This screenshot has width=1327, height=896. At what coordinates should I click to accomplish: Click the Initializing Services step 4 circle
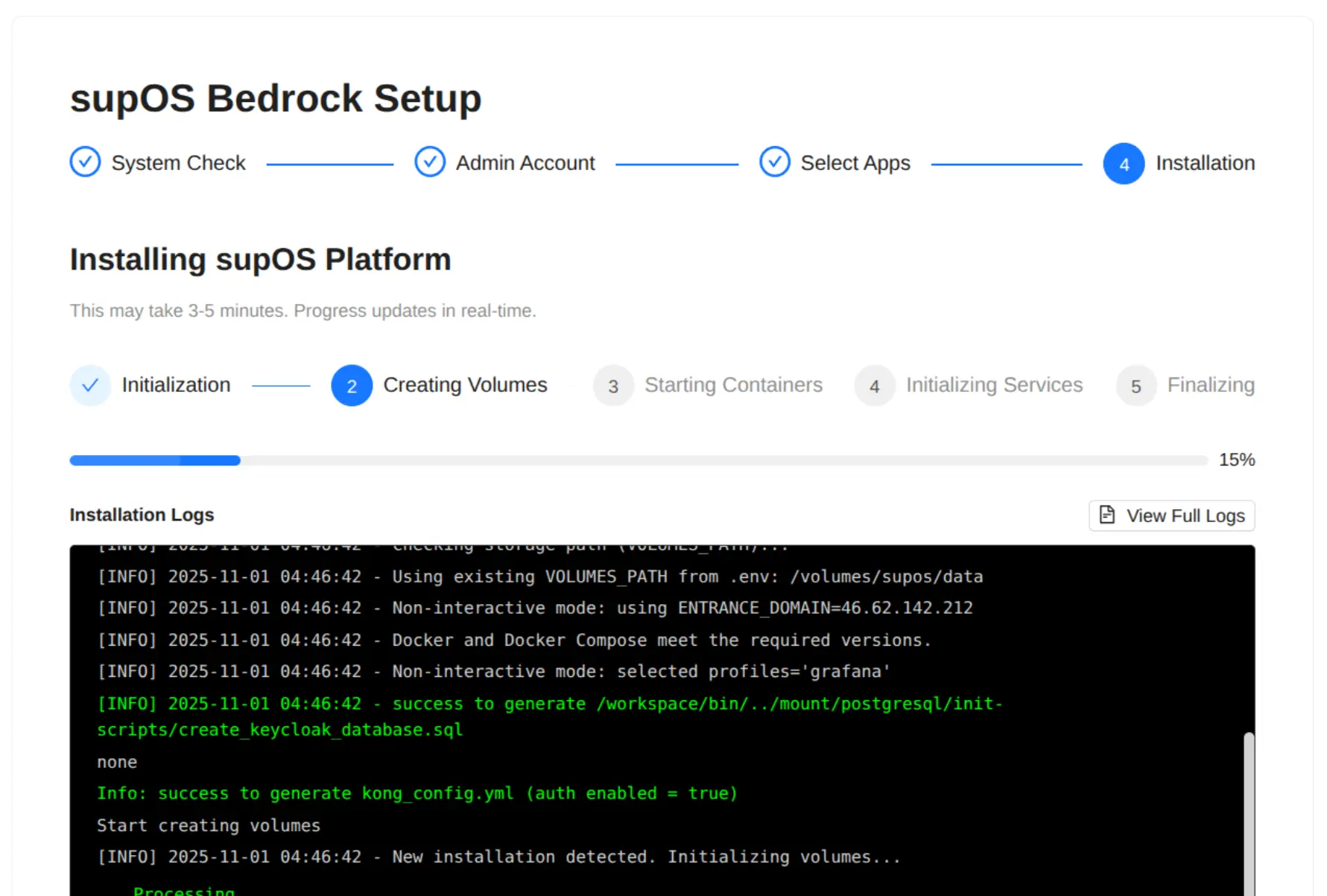click(874, 386)
